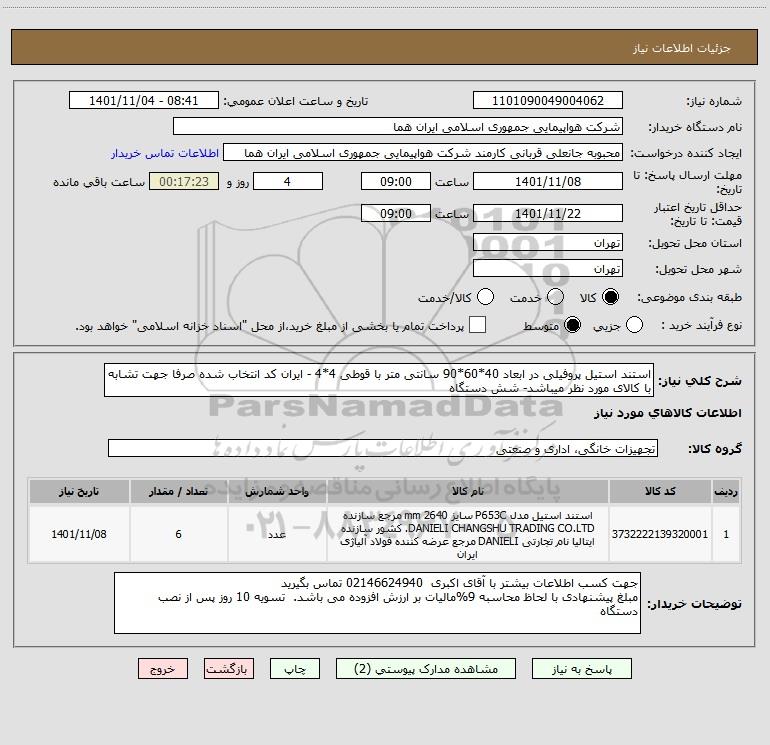
Task: Select جزیی purchase process radio
Action: (633, 325)
